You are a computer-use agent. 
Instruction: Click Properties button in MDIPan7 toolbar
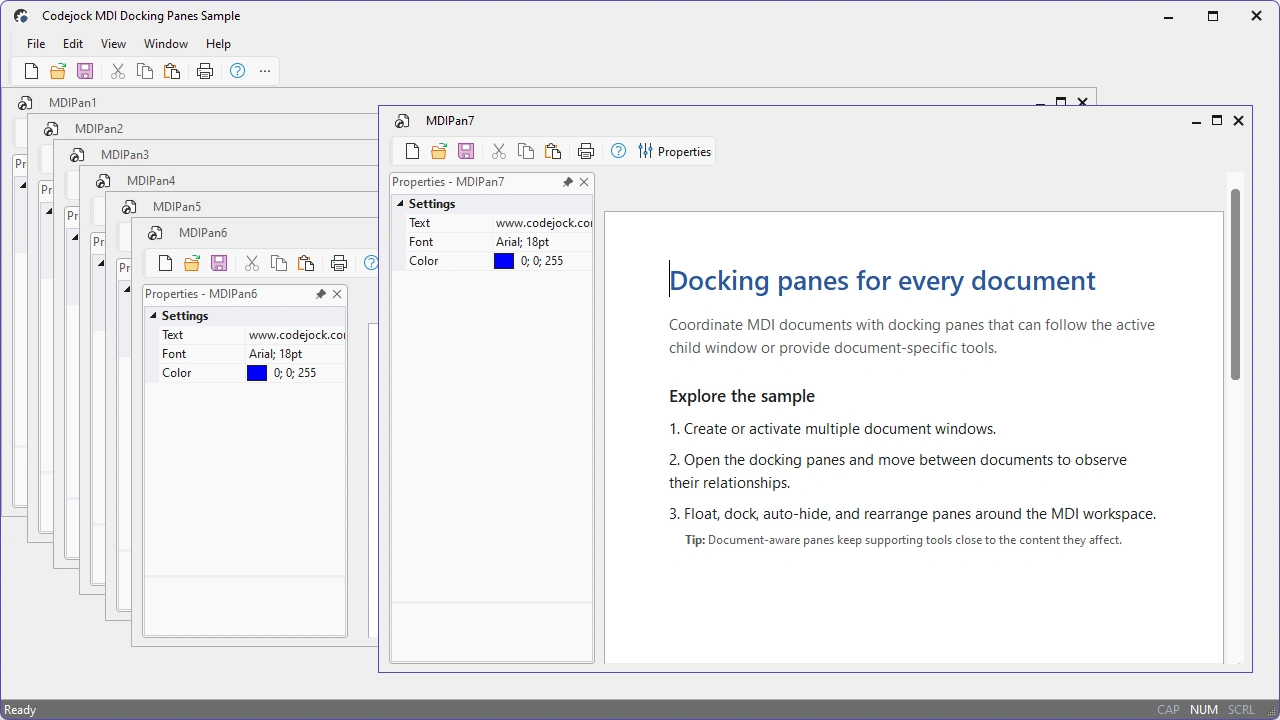(x=674, y=151)
